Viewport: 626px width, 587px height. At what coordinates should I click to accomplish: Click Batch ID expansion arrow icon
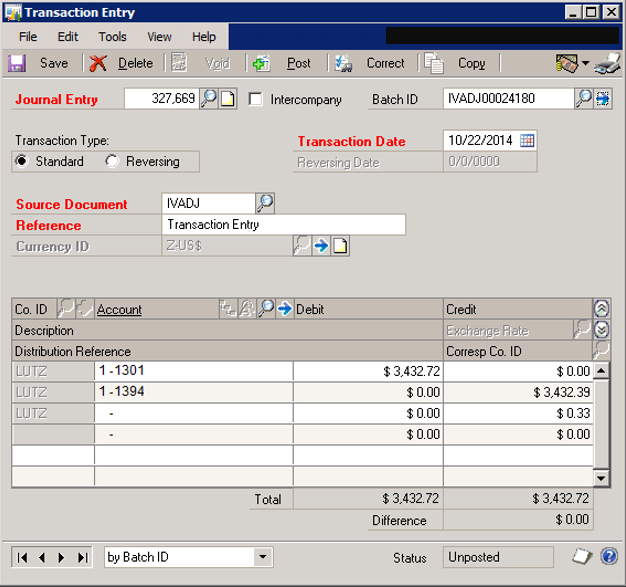coord(602,99)
